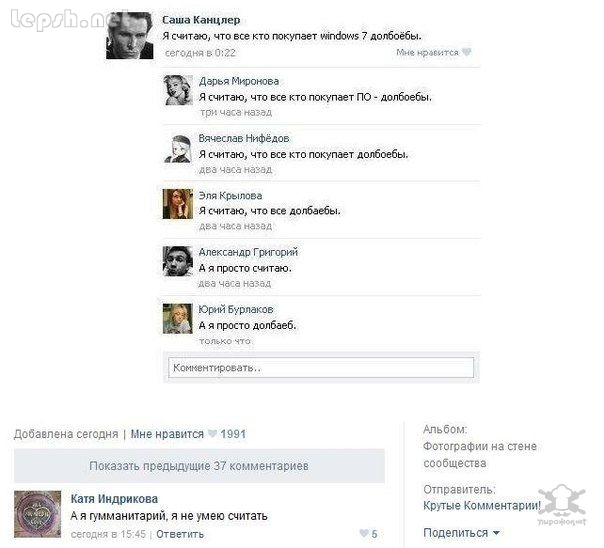Viewport: 604px width, 548px height.
Task: Like Катя Индрикова's comment via heart icon
Action: tap(364, 533)
